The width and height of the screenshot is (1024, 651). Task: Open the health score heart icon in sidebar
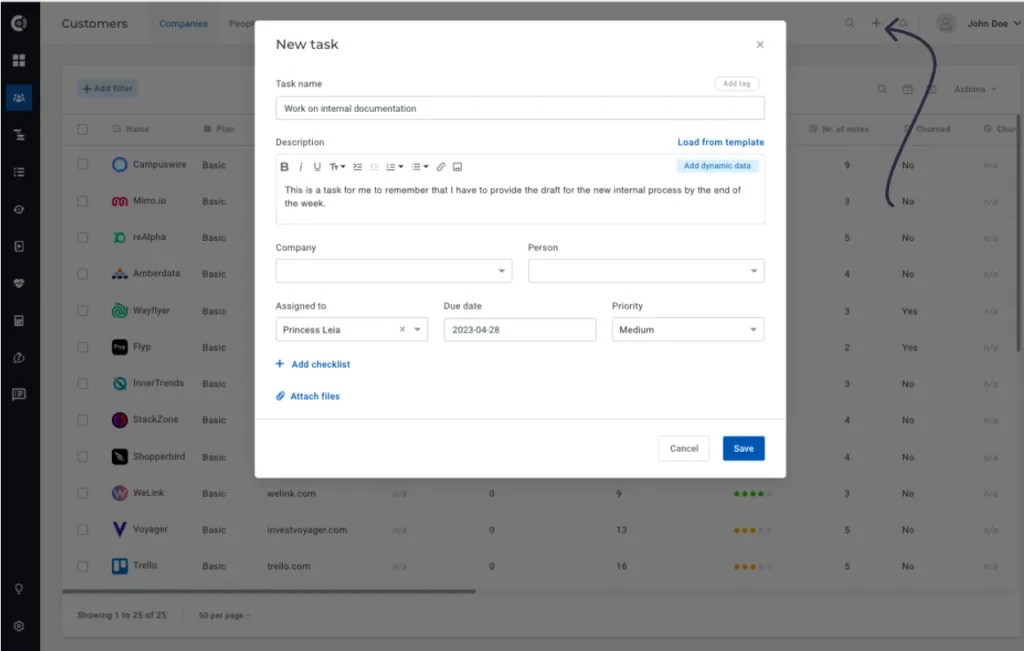[19, 283]
